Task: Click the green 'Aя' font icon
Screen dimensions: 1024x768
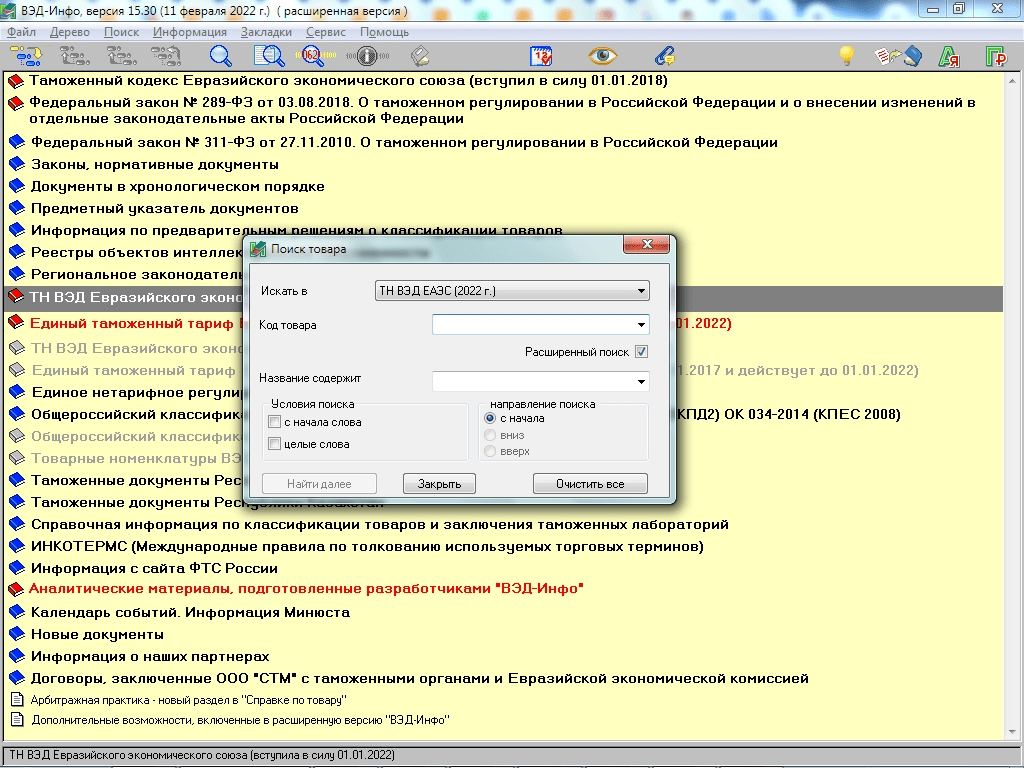Action: pos(949,57)
